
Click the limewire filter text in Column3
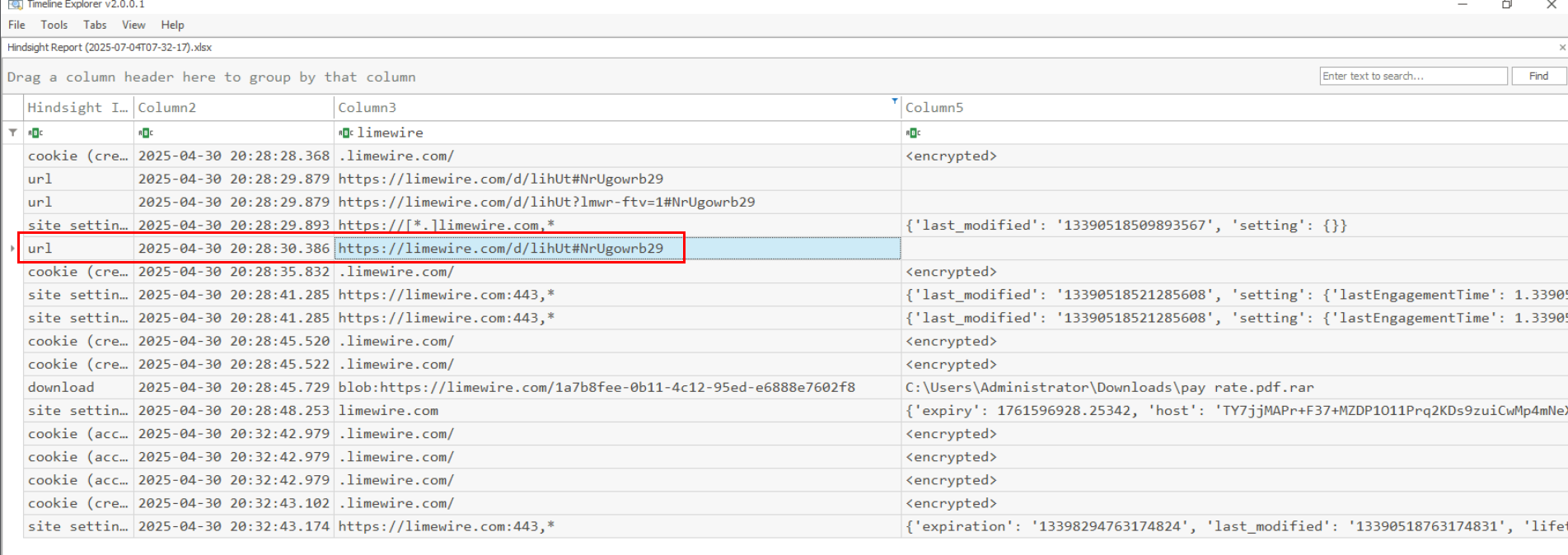pyautogui.click(x=390, y=133)
